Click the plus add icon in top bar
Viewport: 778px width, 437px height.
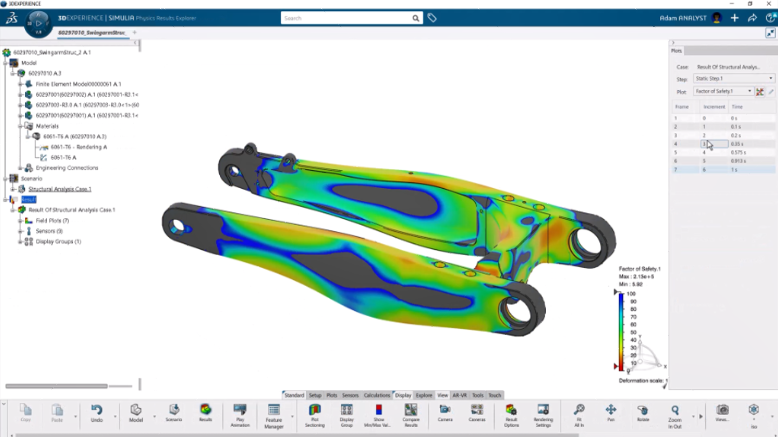click(734, 18)
